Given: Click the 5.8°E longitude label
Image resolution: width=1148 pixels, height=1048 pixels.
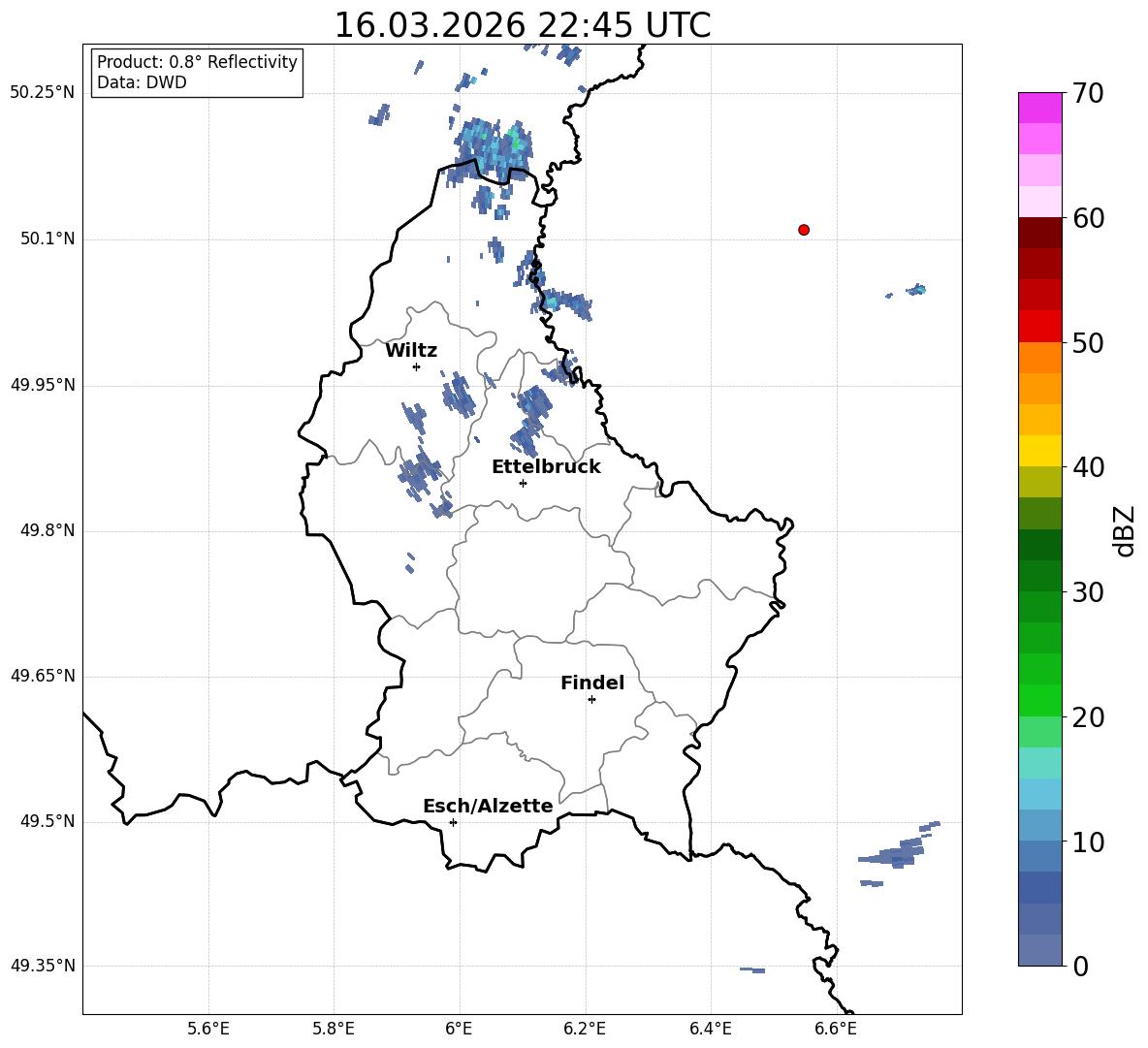Looking at the screenshot, I should point(334,1029).
